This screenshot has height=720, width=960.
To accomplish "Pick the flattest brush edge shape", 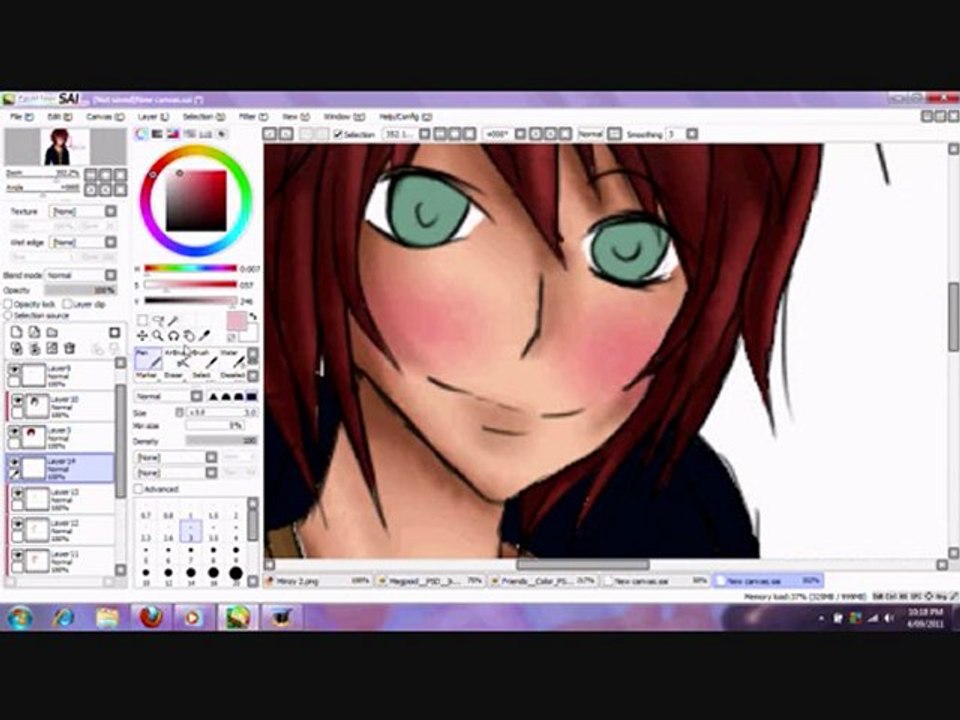I will (251, 397).
